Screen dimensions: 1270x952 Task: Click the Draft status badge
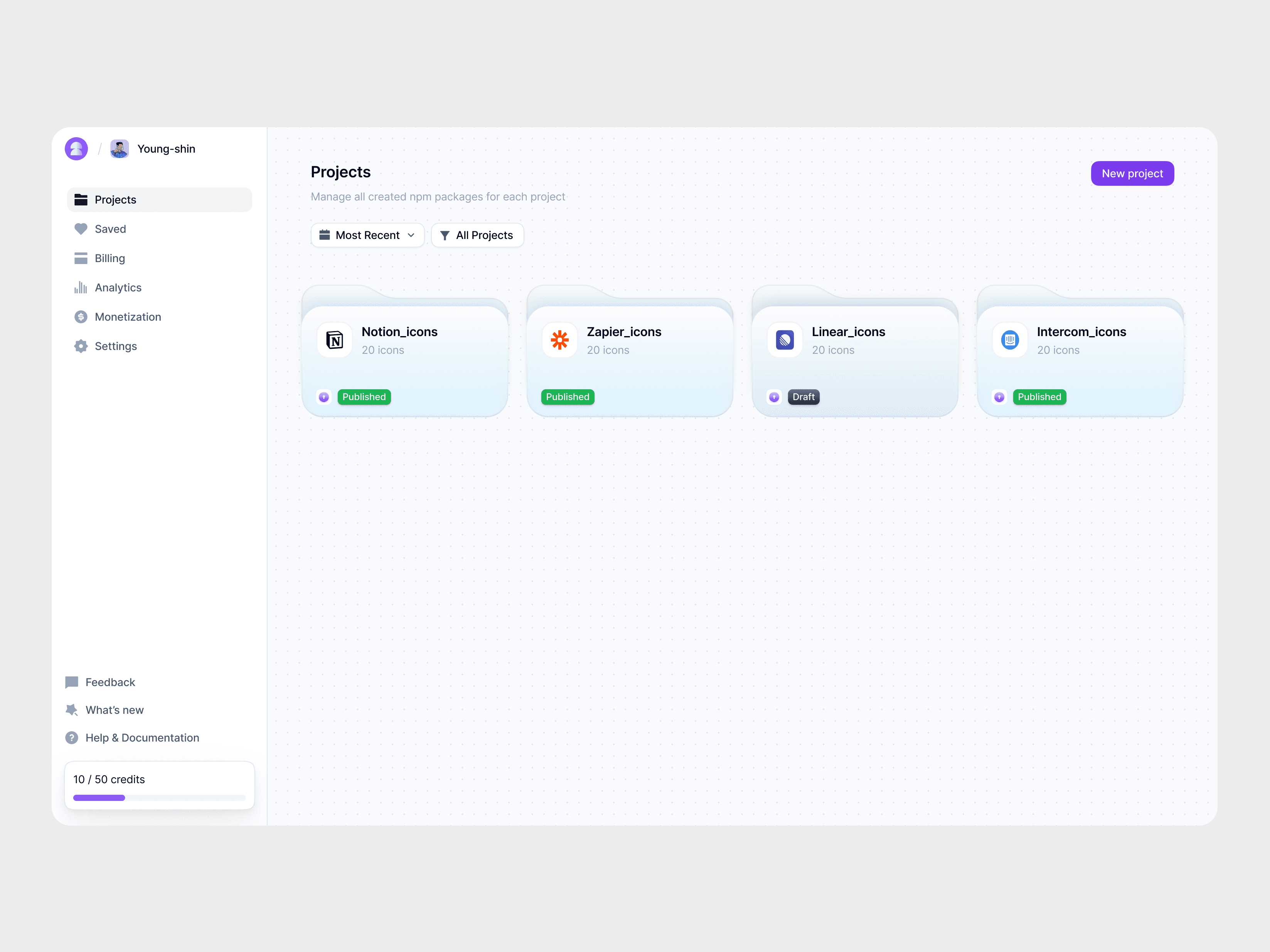pos(803,397)
